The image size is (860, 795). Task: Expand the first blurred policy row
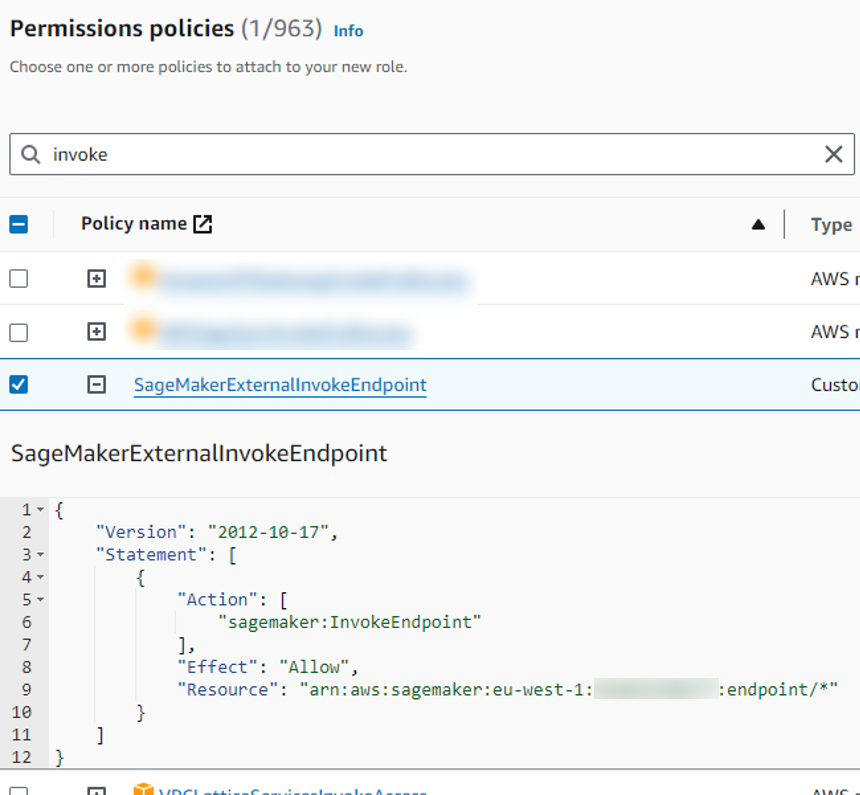[x=97, y=278]
